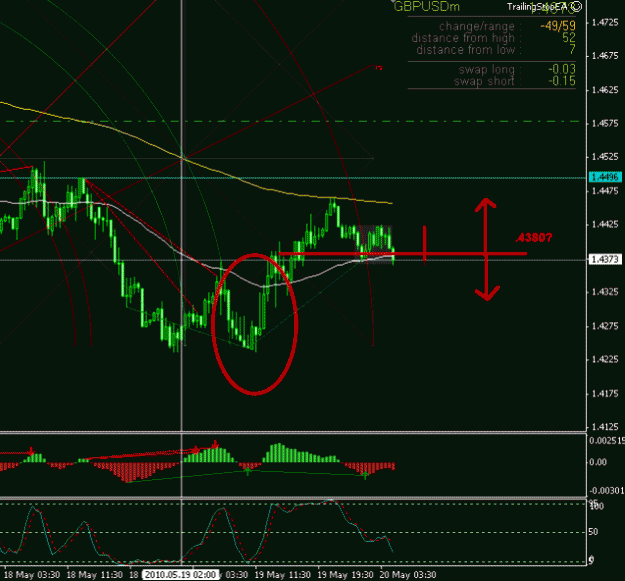Click the 1.4575 price scale label
This screenshot has width=625, height=581.
click(605, 124)
